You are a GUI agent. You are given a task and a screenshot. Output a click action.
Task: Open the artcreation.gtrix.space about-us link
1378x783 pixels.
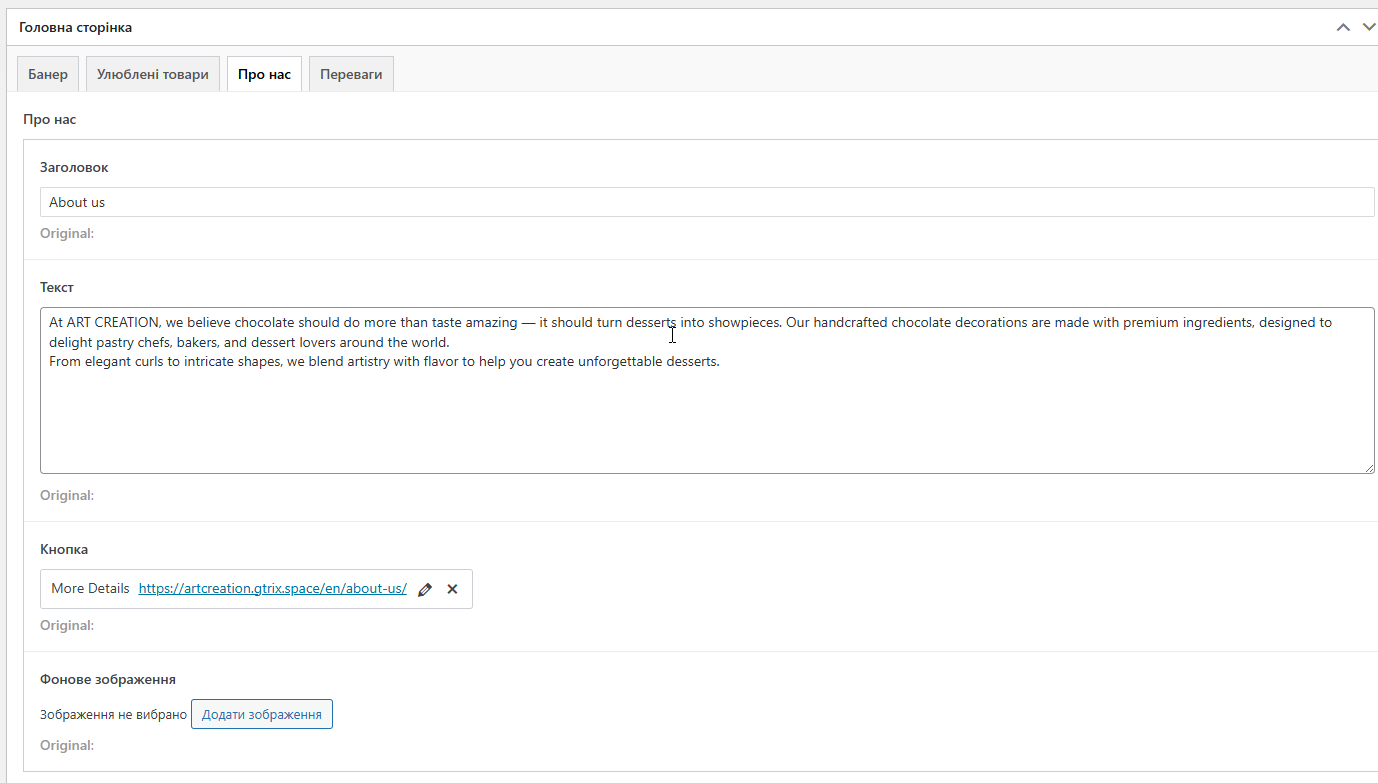click(273, 589)
